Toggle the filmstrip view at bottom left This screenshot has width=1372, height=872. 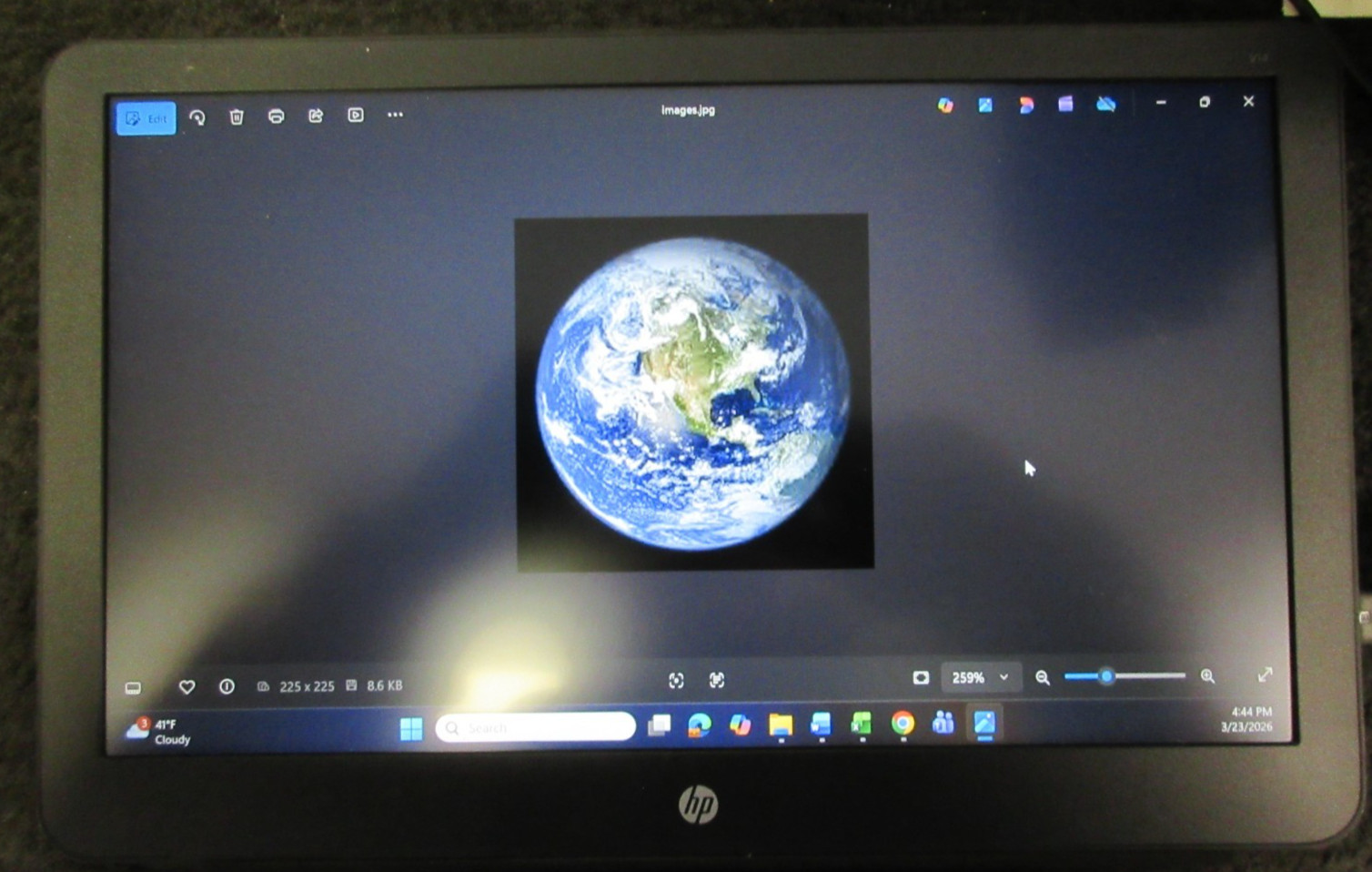point(133,687)
